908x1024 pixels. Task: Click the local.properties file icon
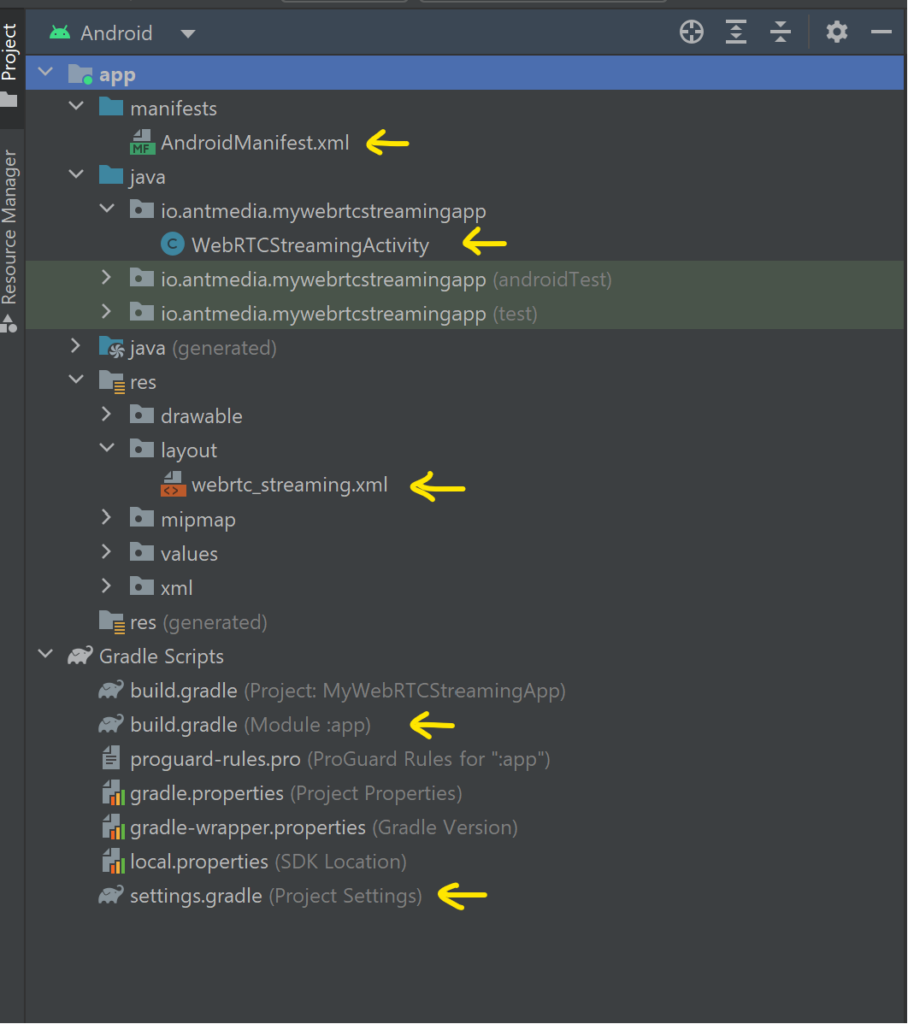click(x=113, y=861)
